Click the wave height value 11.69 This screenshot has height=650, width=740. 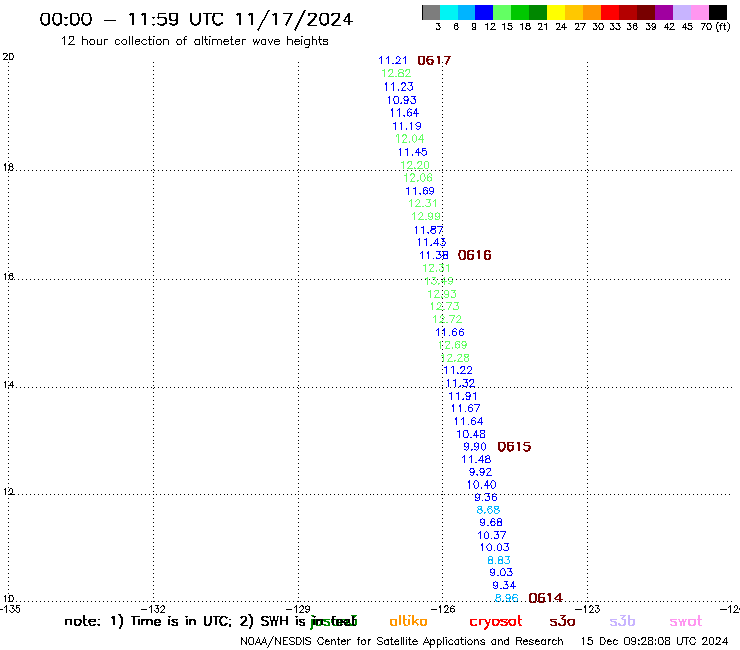pos(420,191)
